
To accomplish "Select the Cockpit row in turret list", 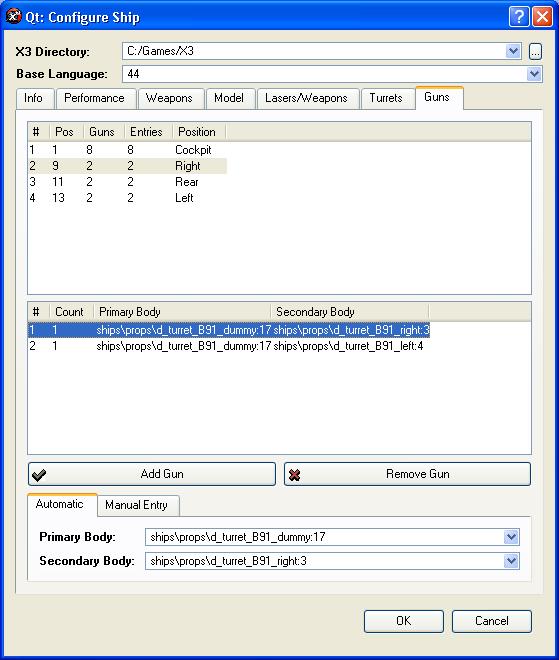I will point(127,150).
